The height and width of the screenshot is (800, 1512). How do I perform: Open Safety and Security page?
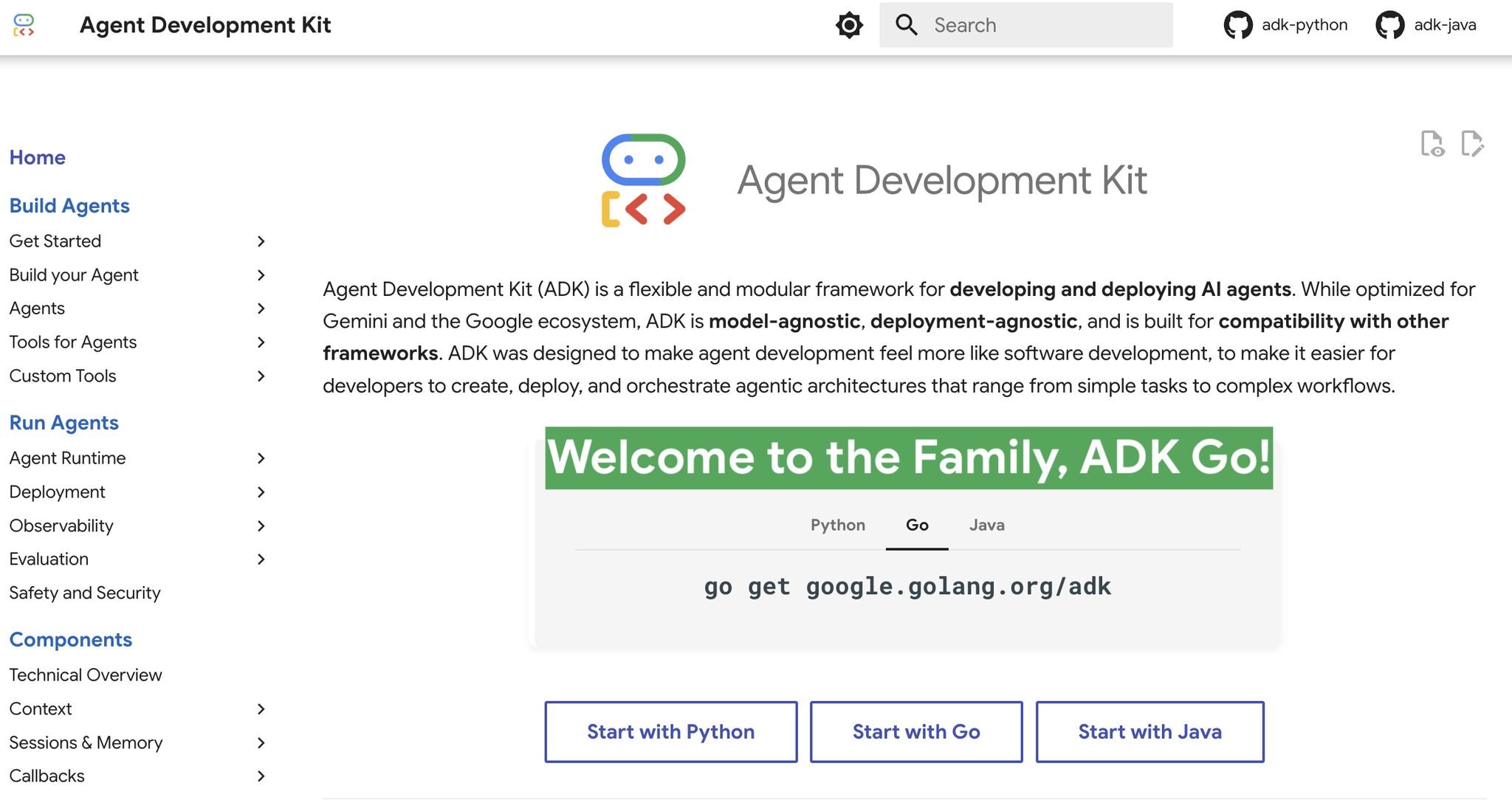[x=85, y=593]
